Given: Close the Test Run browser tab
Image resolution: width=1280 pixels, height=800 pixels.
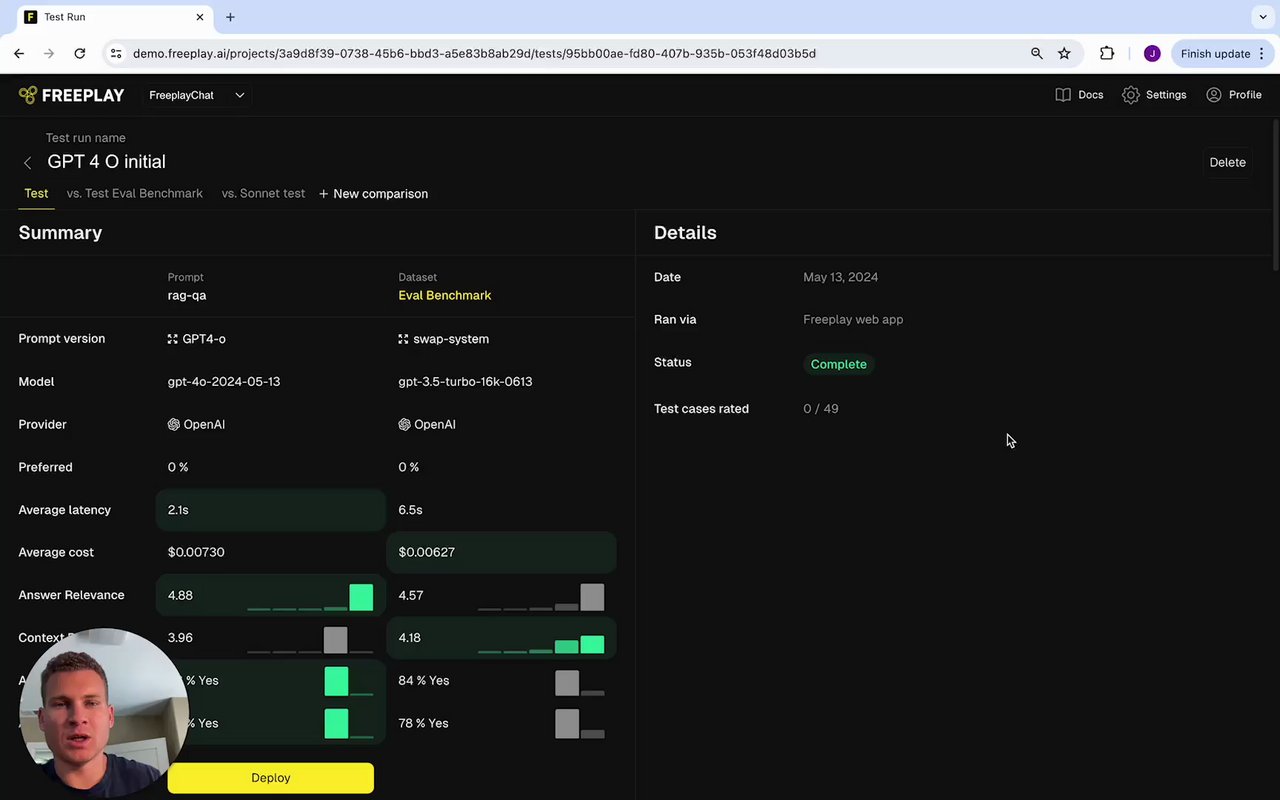Looking at the screenshot, I should [x=200, y=17].
